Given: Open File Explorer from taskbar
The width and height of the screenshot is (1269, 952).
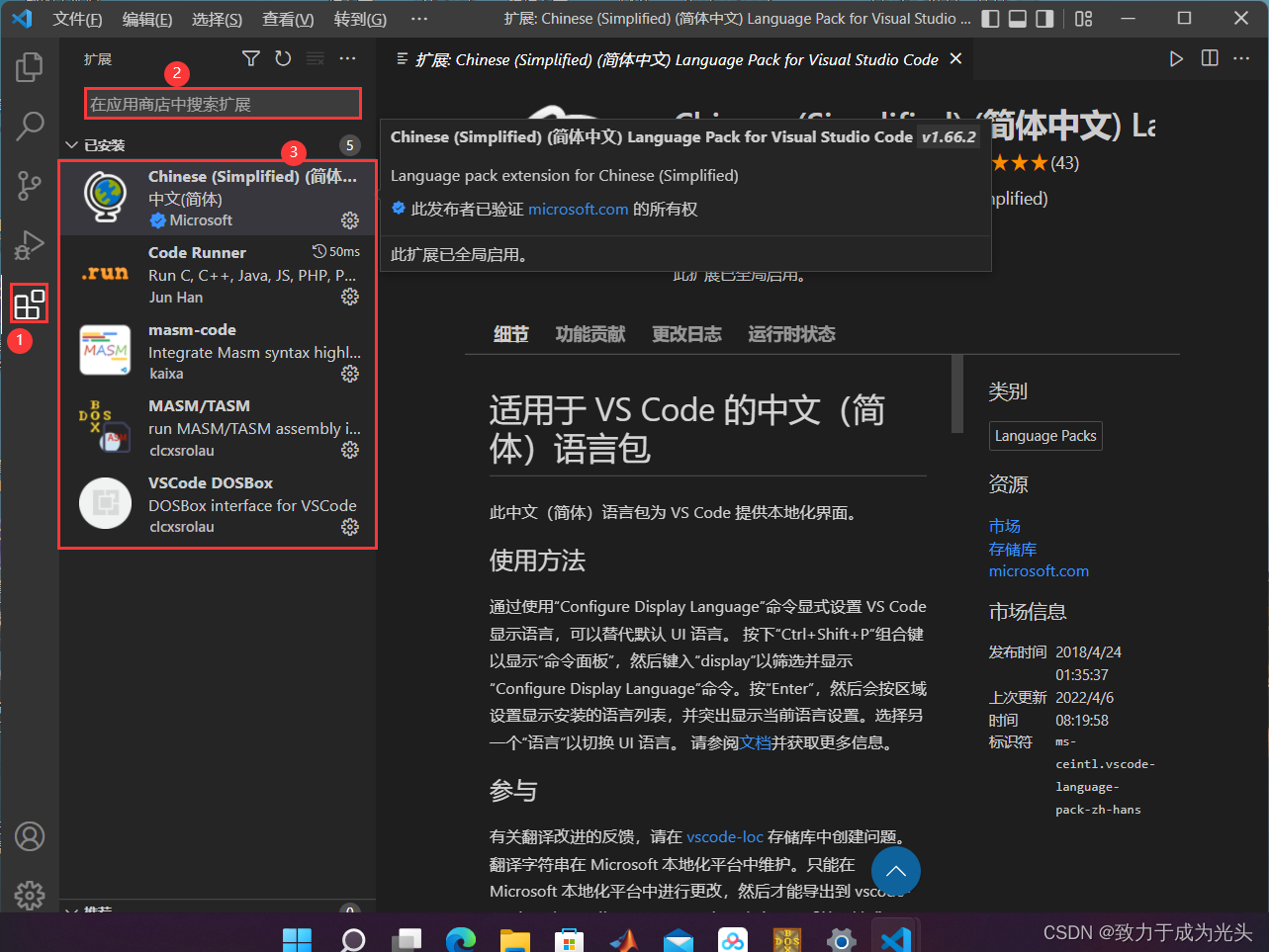Looking at the screenshot, I should pyautogui.click(x=514, y=939).
